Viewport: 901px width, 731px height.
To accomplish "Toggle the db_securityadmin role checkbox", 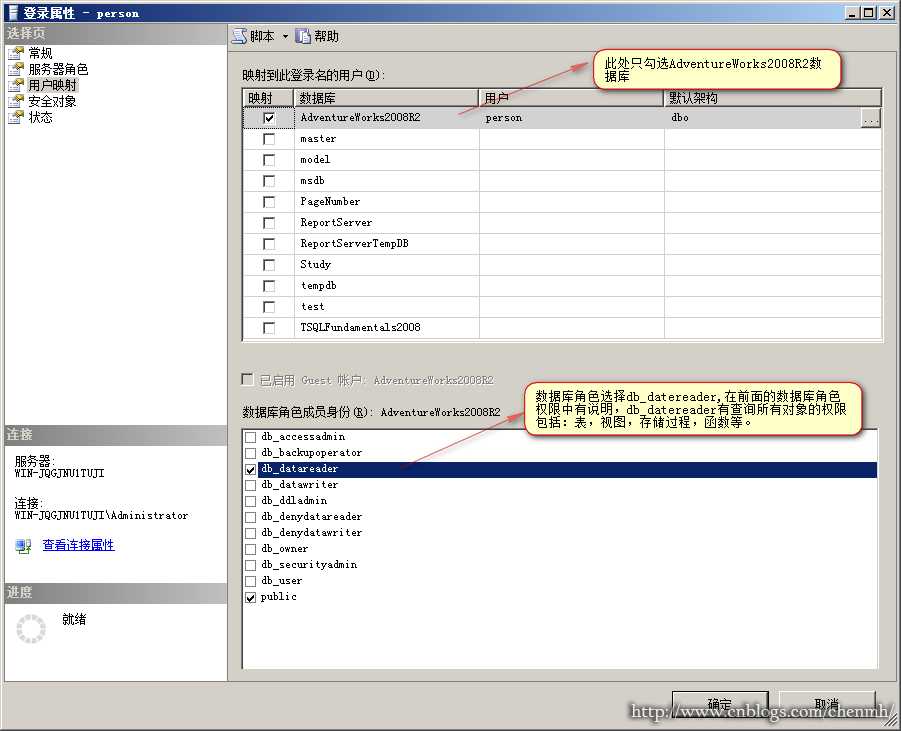I will (251, 565).
